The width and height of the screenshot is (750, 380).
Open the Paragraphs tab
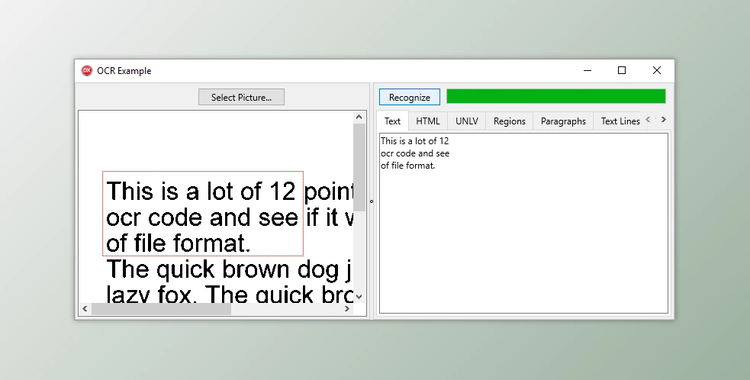pyautogui.click(x=563, y=121)
